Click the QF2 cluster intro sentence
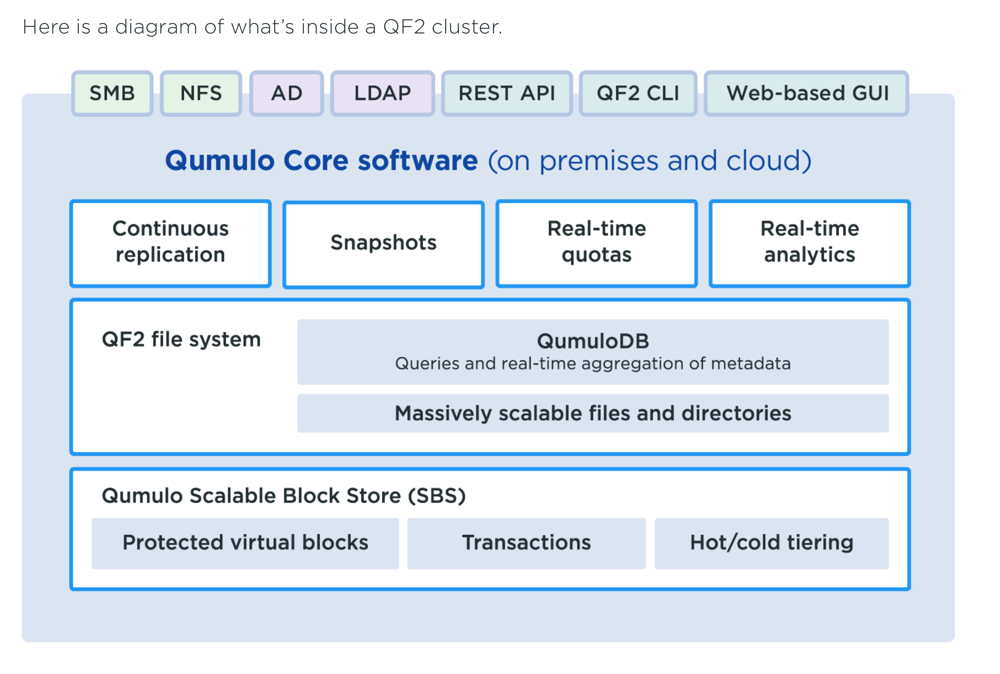Image resolution: width=1000 pixels, height=674 pixels. coord(262,27)
